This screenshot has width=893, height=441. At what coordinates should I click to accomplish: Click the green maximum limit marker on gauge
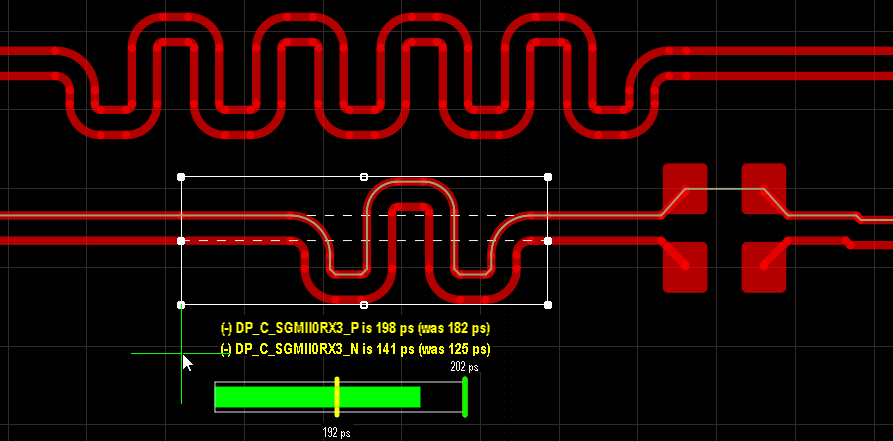(x=465, y=397)
